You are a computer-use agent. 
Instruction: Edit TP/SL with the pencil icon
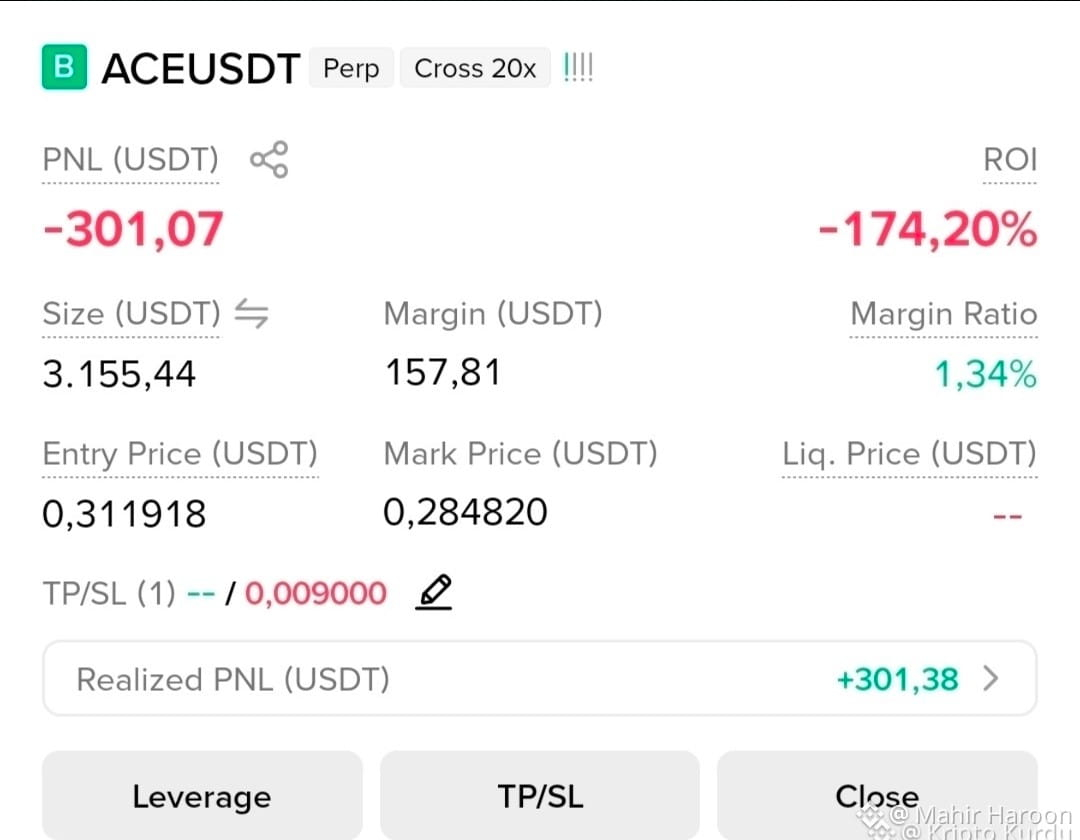click(x=434, y=592)
